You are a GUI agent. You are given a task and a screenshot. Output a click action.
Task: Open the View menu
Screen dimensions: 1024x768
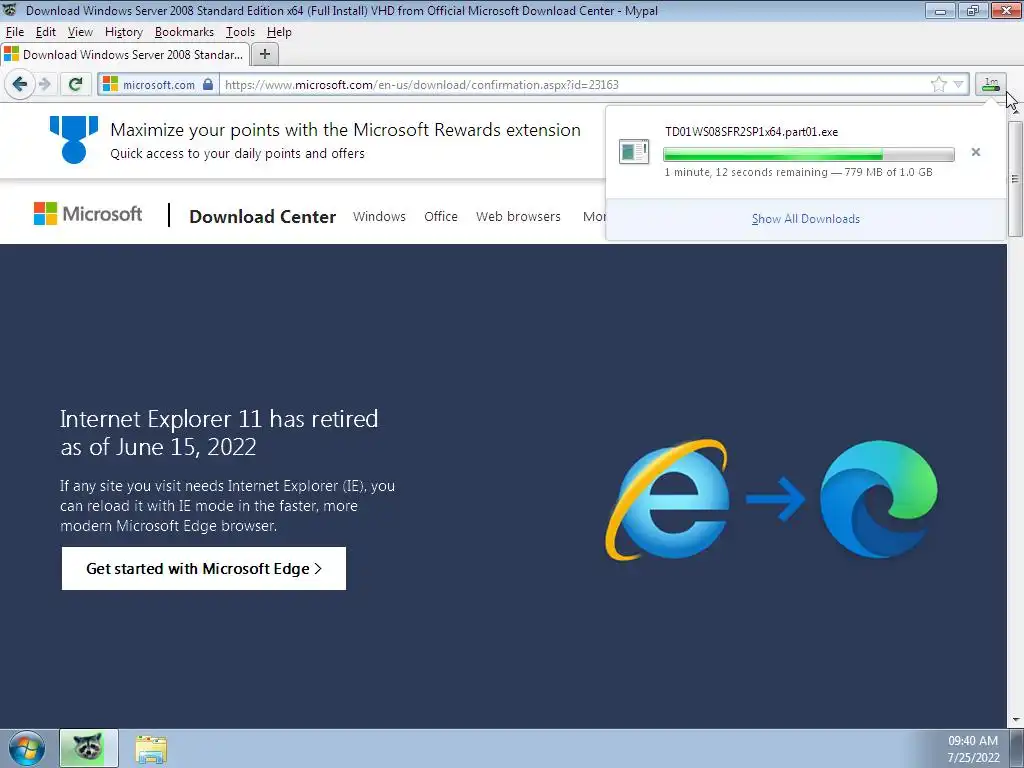click(80, 32)
